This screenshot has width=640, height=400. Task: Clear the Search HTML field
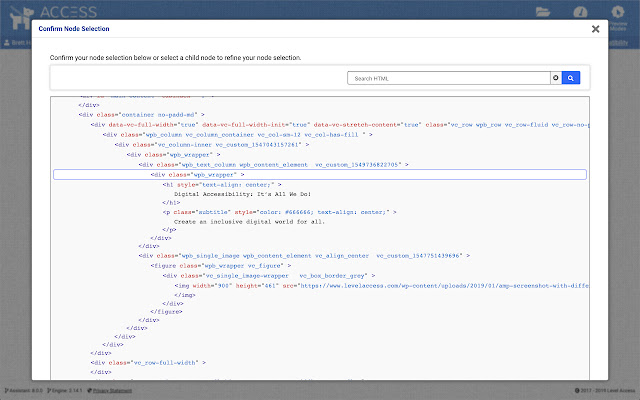click(x=555, y=77)
